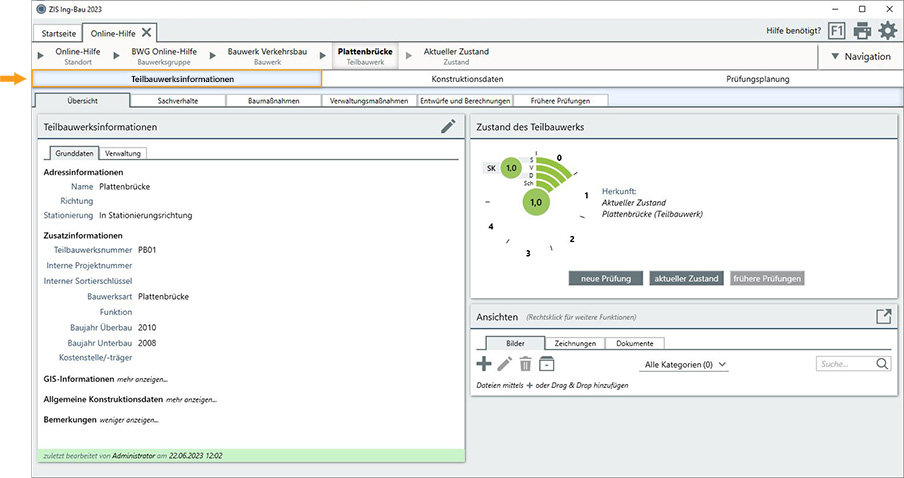The width and height of the screenshot is (904, 478).
Task: Open the Alle Kategorien dropdown
Action: (x=686, y=366)
